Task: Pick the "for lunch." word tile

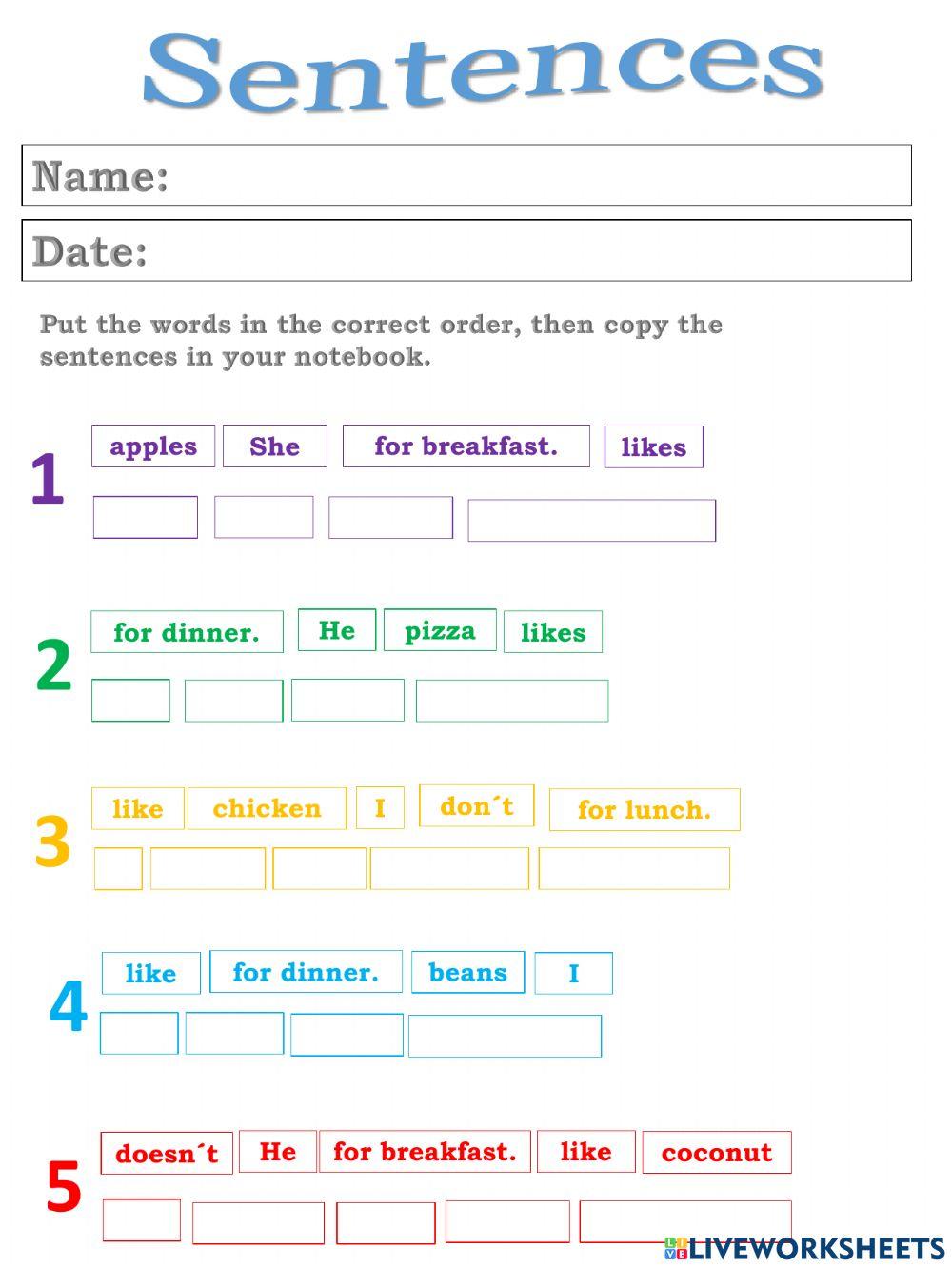Action: coord(645,809)
